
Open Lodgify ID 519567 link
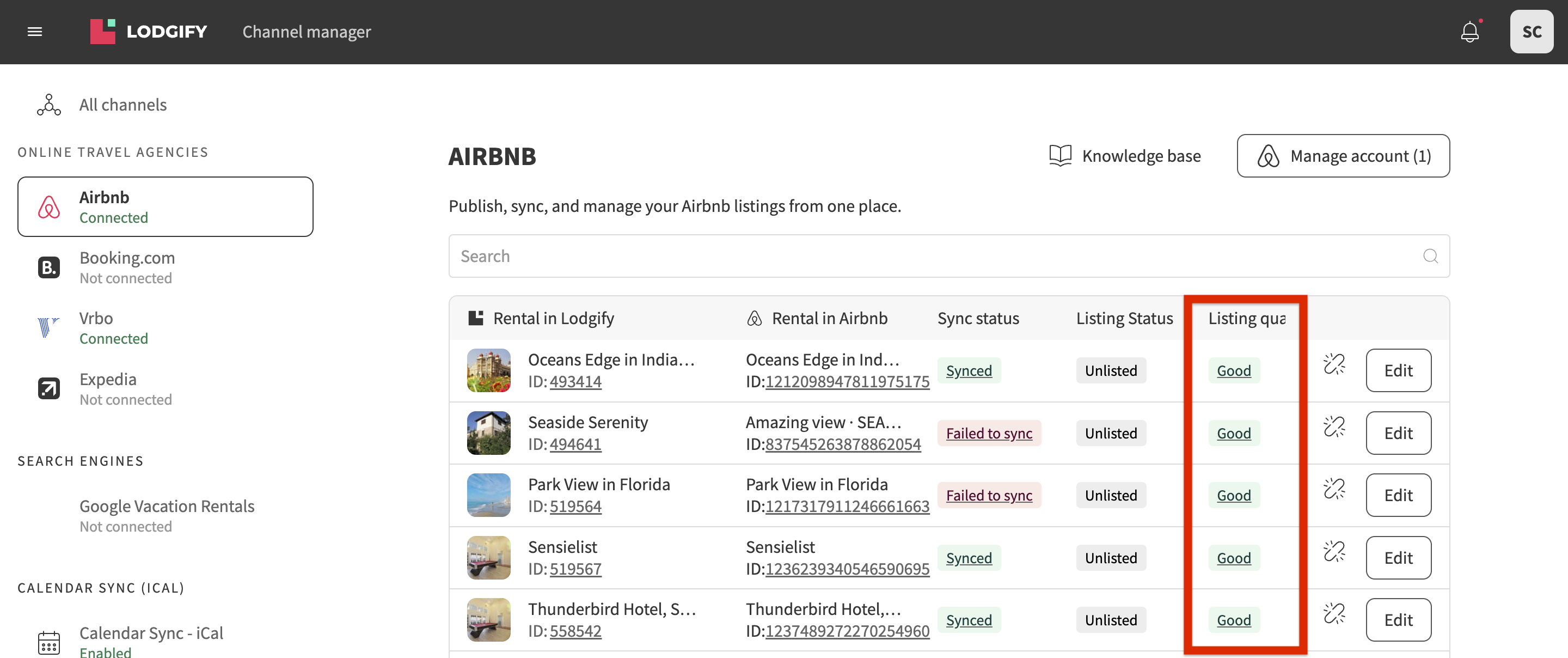tap(575, 570)
